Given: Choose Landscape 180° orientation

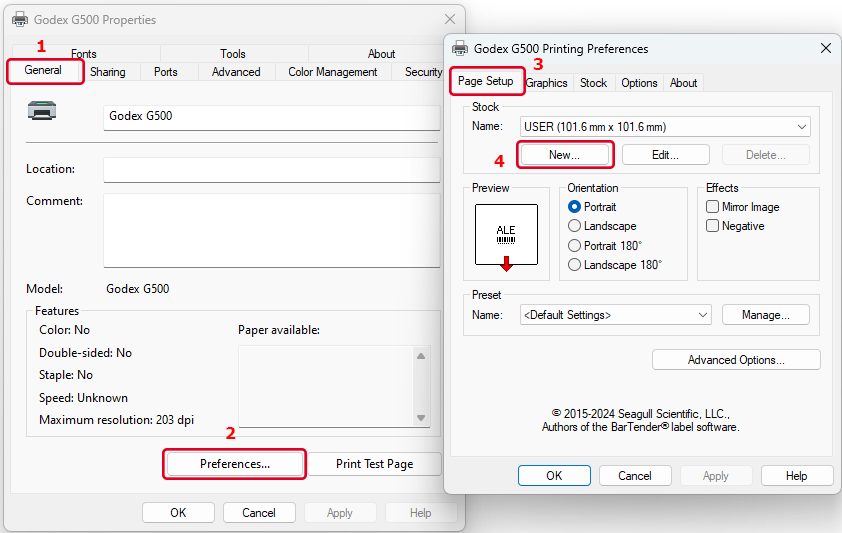Looking at the screenshot, I should pos(575,265).
